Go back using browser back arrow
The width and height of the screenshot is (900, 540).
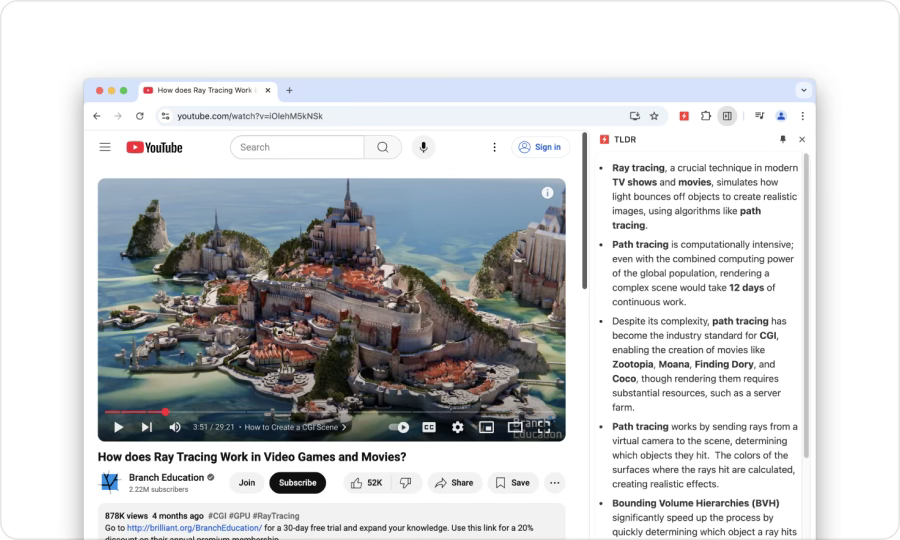pyautogui.click(x=96, y=116)
